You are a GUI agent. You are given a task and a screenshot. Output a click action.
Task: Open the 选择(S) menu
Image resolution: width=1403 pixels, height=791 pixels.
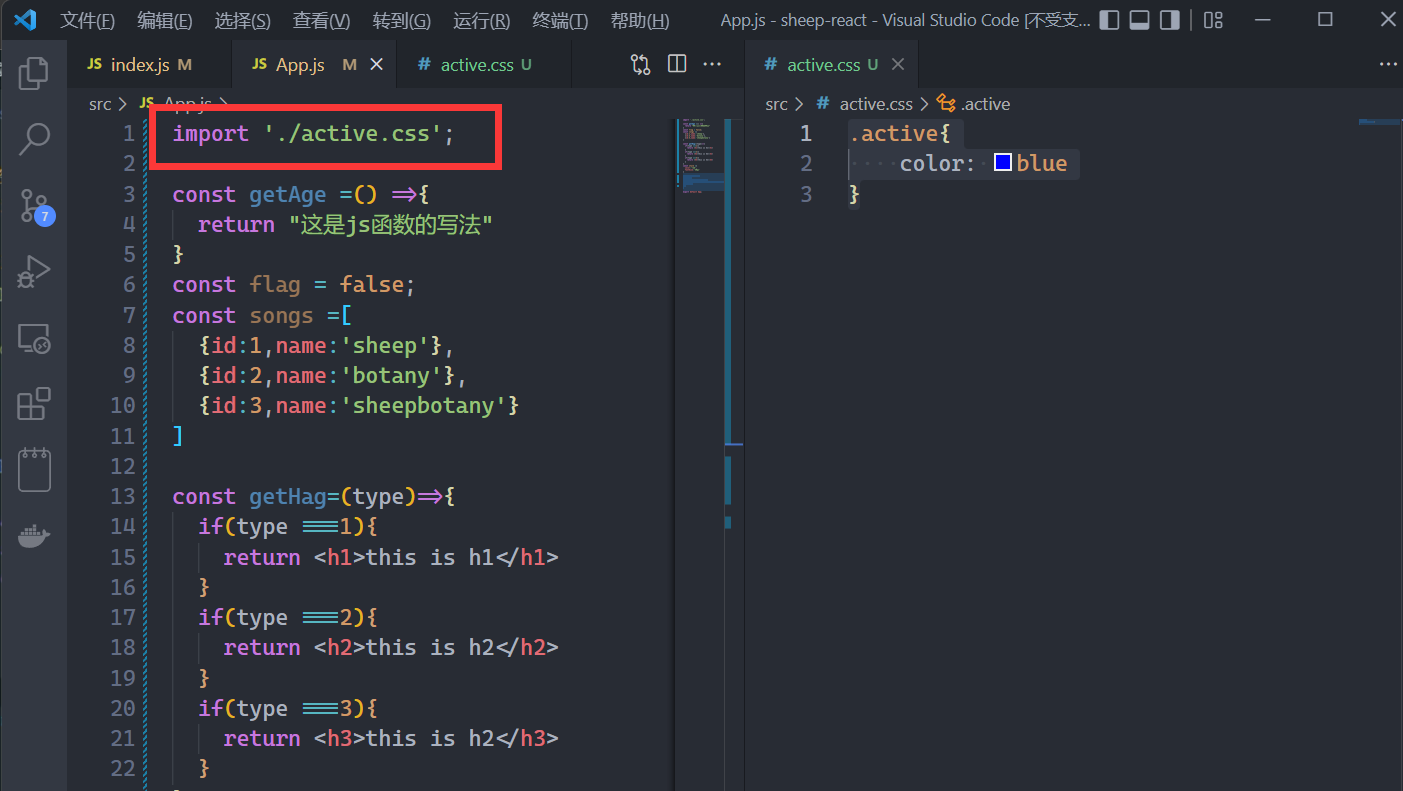[x=243, y=21]
